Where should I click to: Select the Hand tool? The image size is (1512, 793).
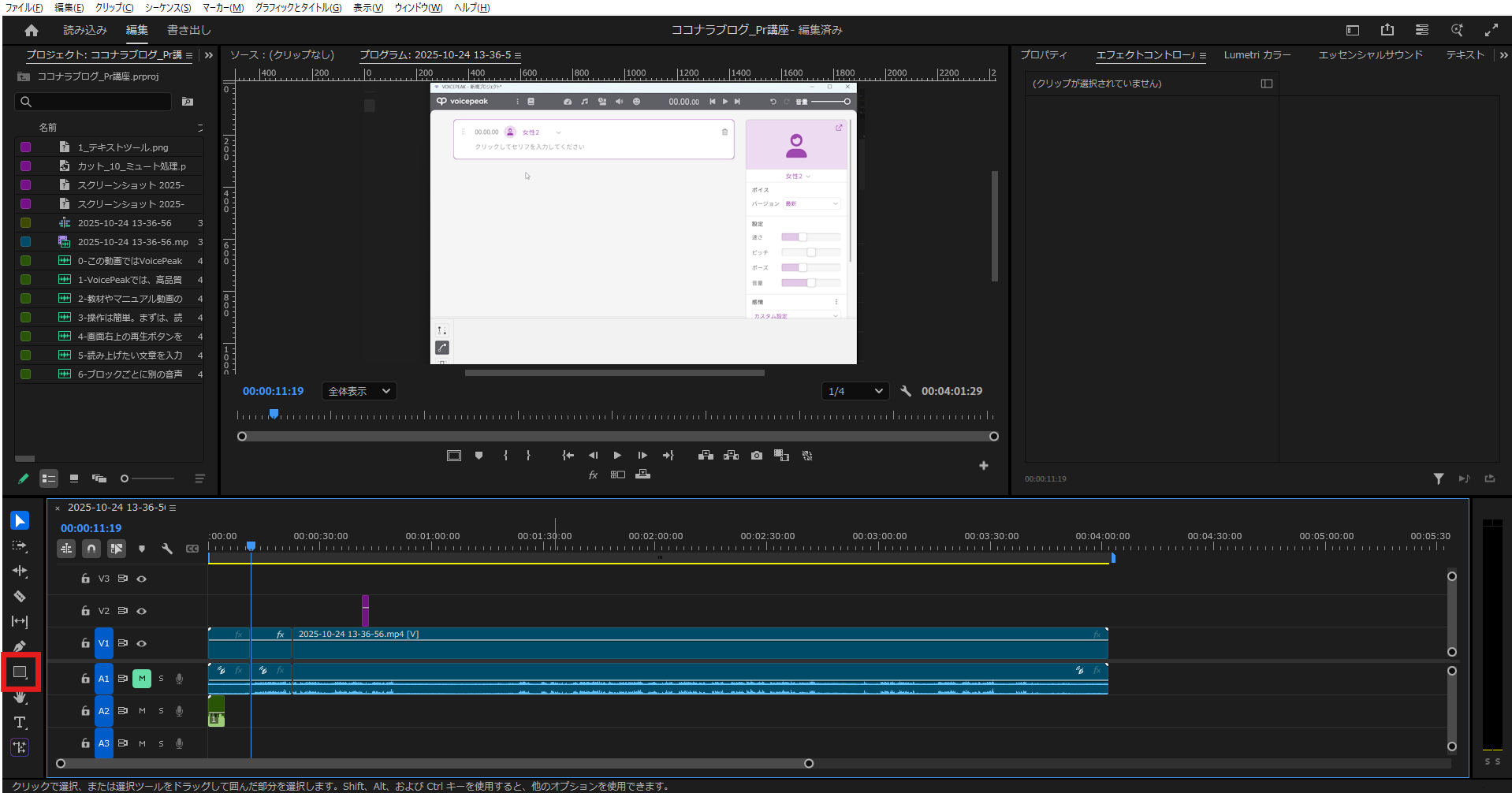click(x=20, y=698)
